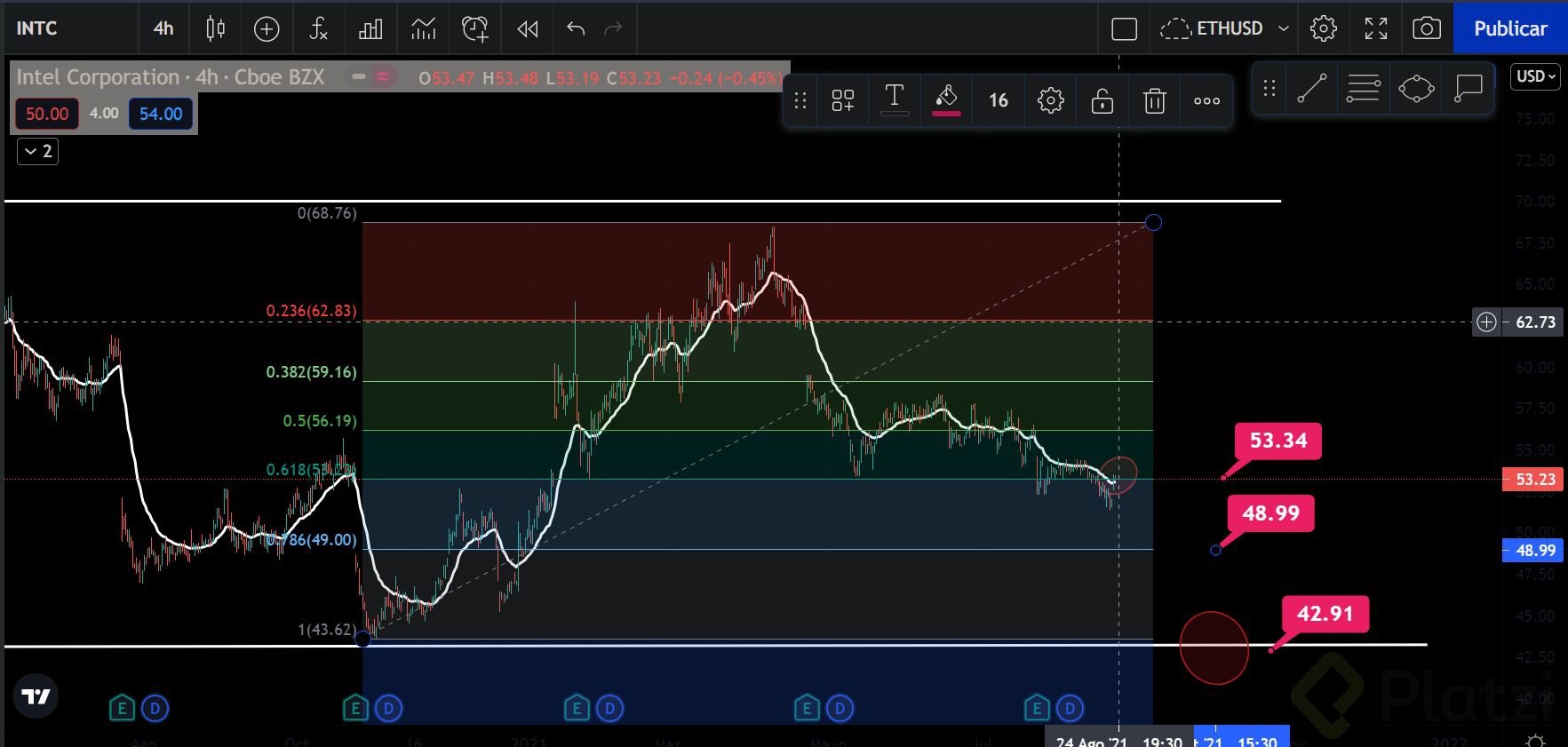Open the financials bar chart icon
Viewport: 1568px width, 747px height.
pyautogui.click(x=370, y=28)
